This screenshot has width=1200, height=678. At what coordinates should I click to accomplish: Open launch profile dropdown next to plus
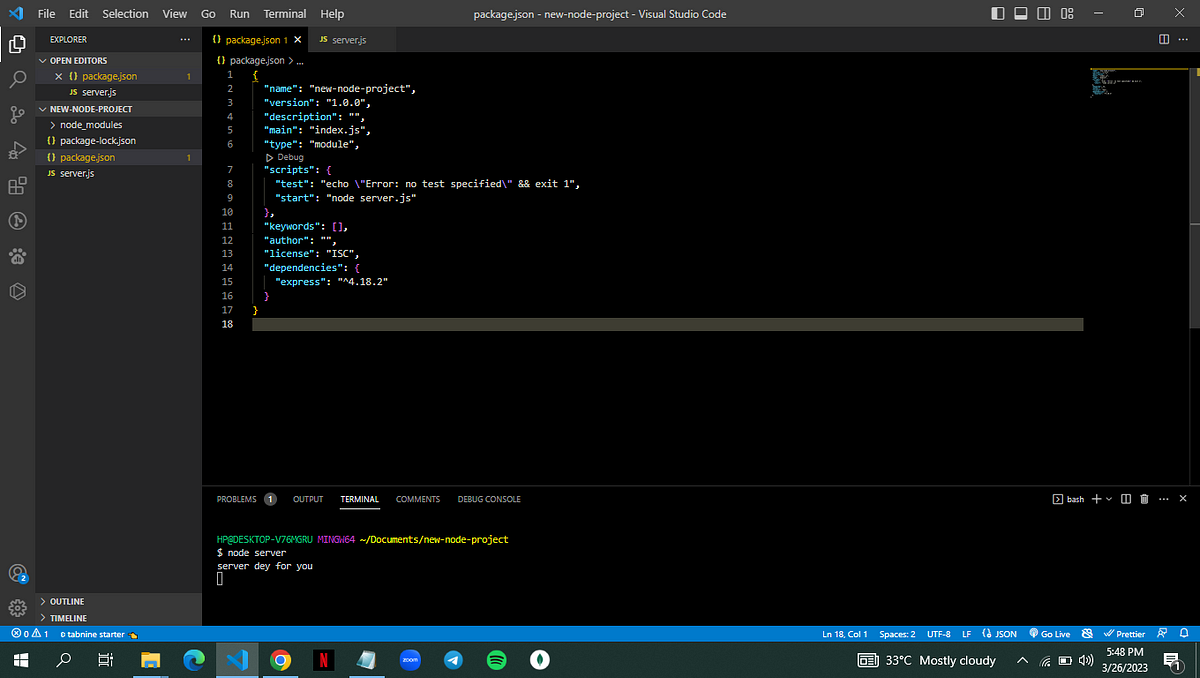1108,498
